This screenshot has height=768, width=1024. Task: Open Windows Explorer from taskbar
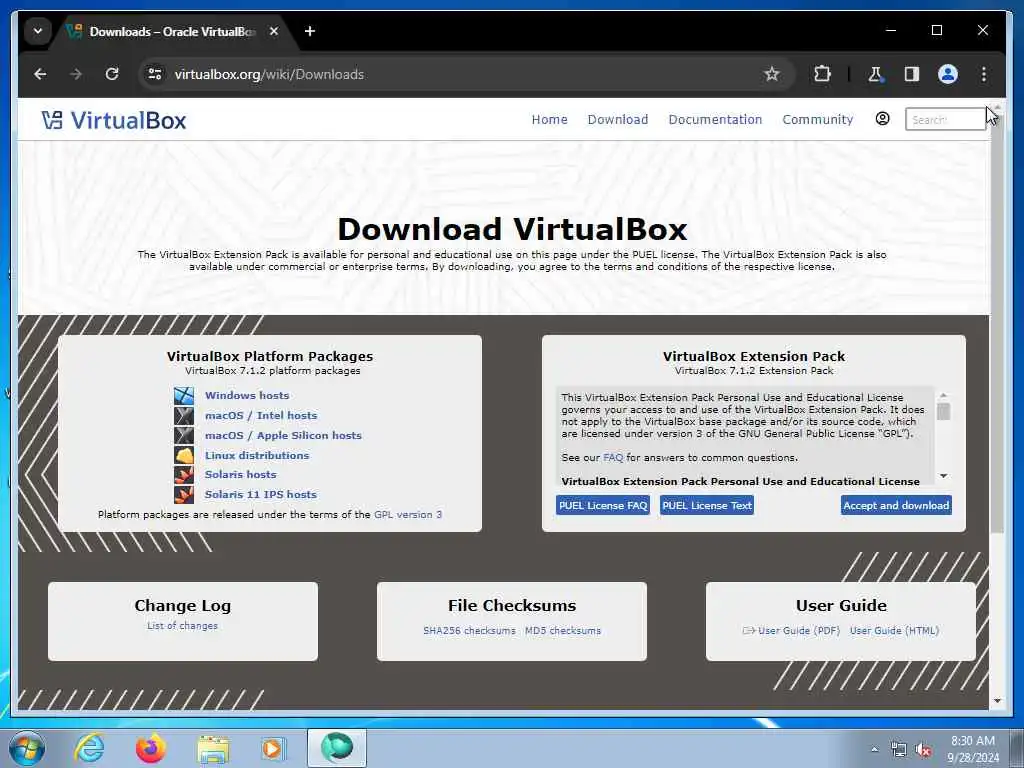click(213, 749)
